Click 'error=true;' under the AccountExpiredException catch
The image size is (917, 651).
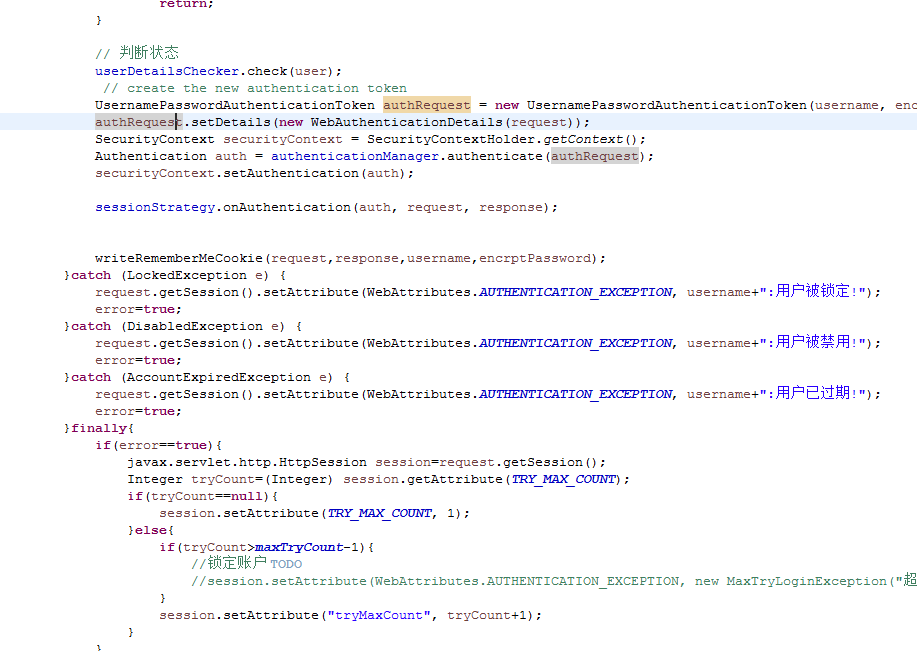coord(139,411)
